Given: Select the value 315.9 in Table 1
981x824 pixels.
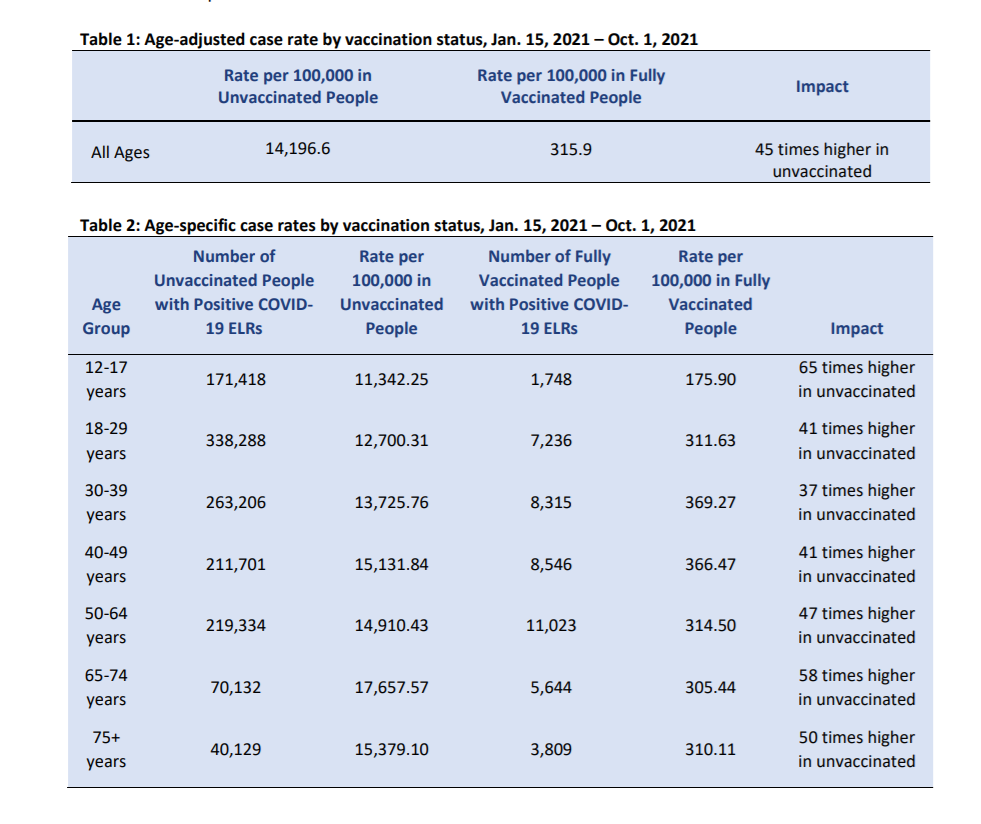Looking at the screenshot, I should 571,150.
